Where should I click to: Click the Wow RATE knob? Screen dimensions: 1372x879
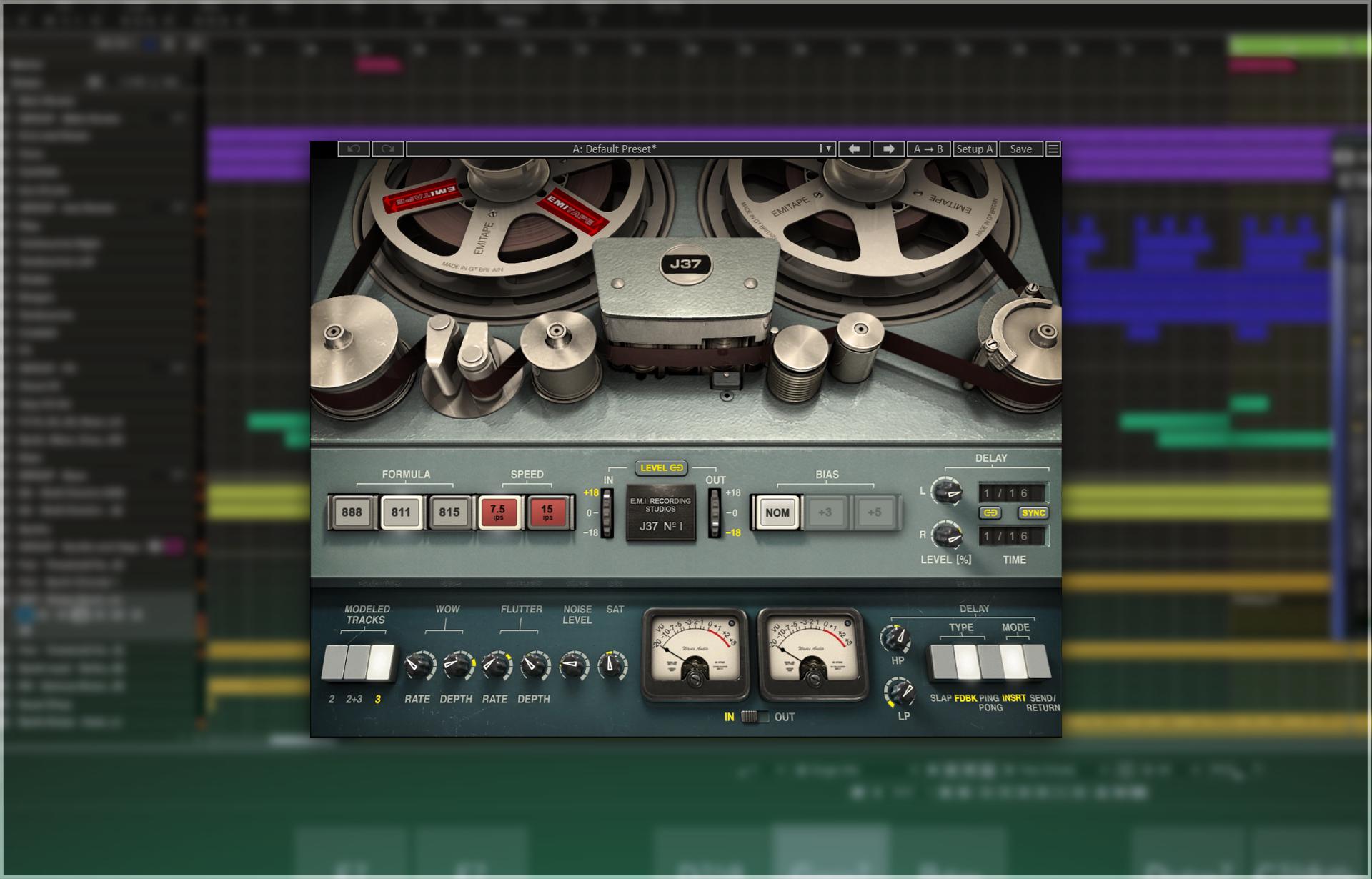tap(419, 666)
